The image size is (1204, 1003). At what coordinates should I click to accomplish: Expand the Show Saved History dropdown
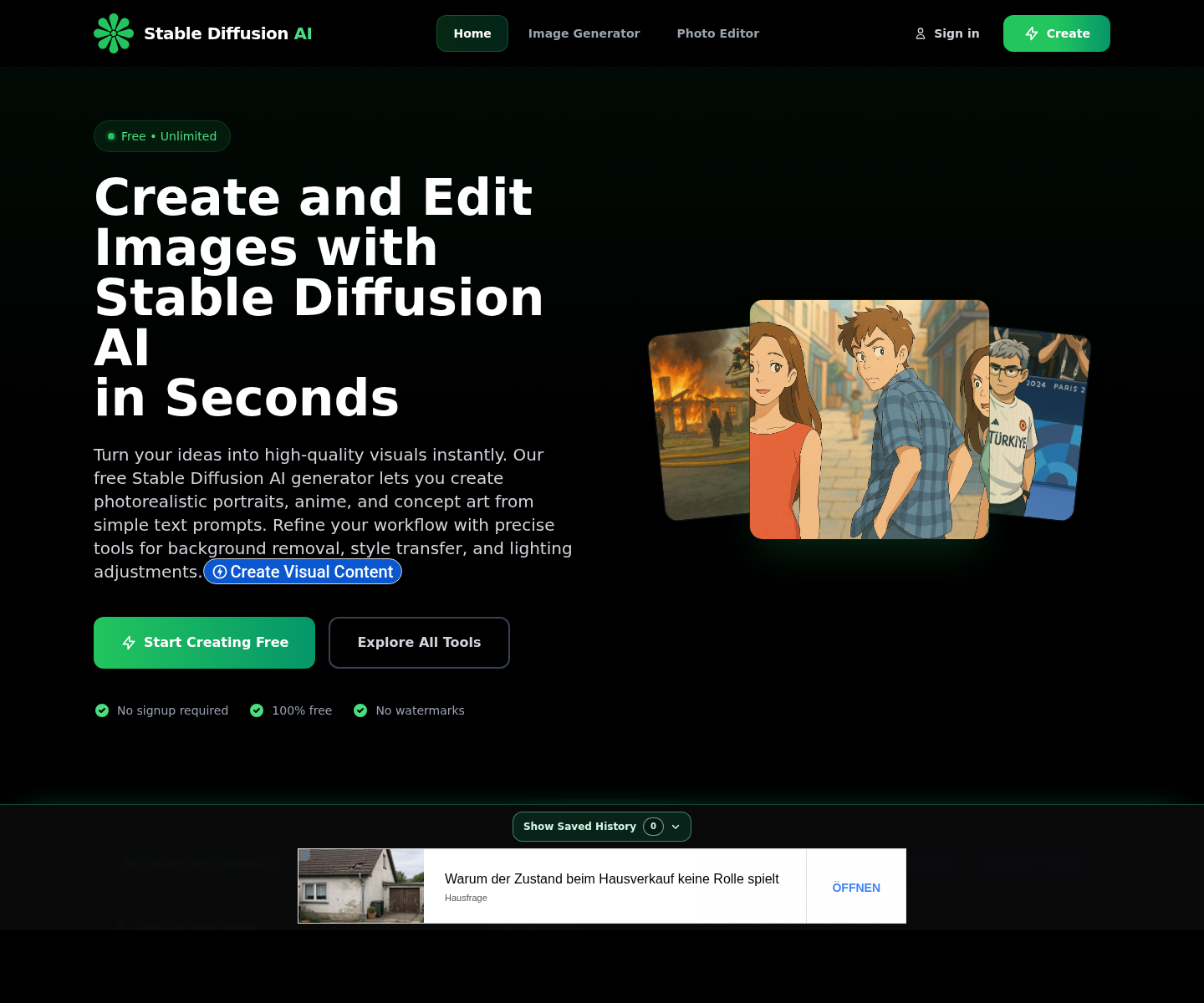pyautogui.click(x=601, y=826)
